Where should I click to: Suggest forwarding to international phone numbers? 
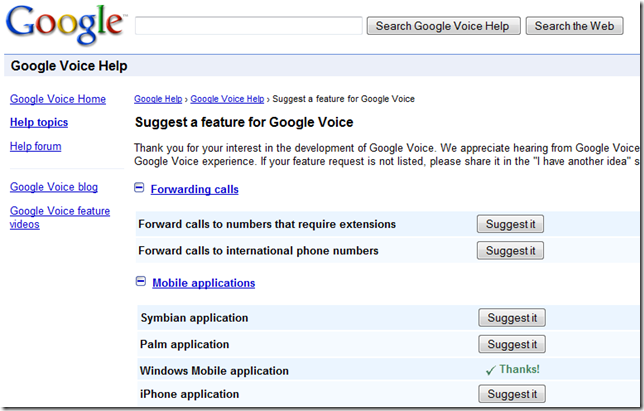(511, 250)
